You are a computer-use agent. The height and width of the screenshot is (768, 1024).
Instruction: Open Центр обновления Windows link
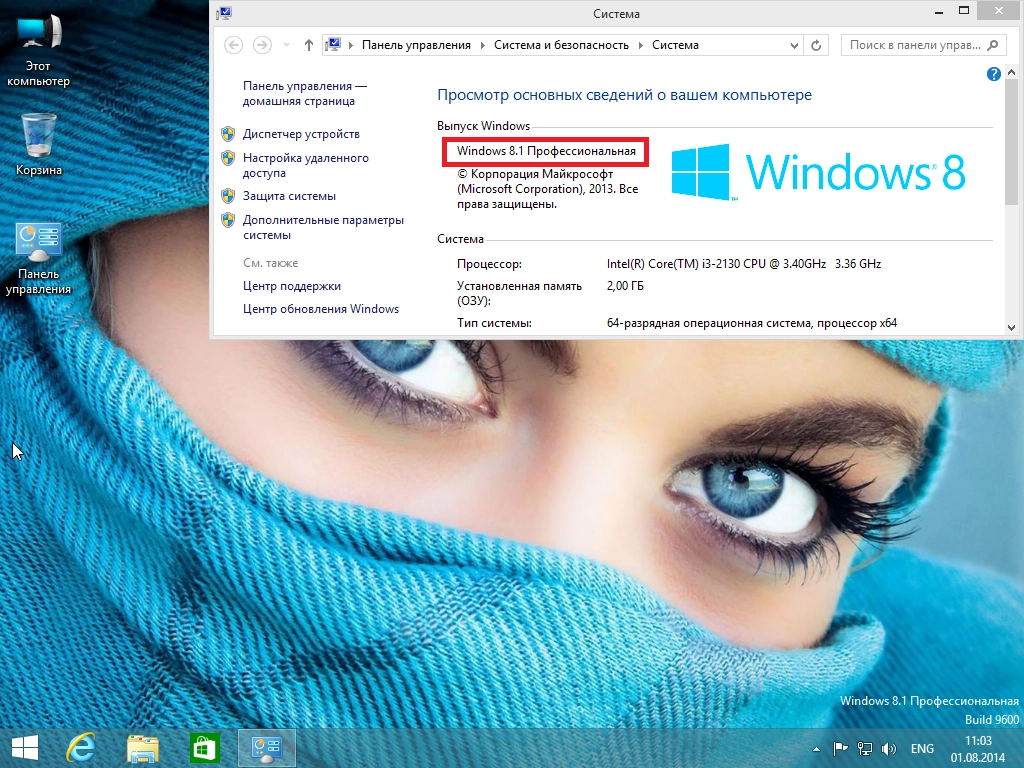[x=321, y=309]
